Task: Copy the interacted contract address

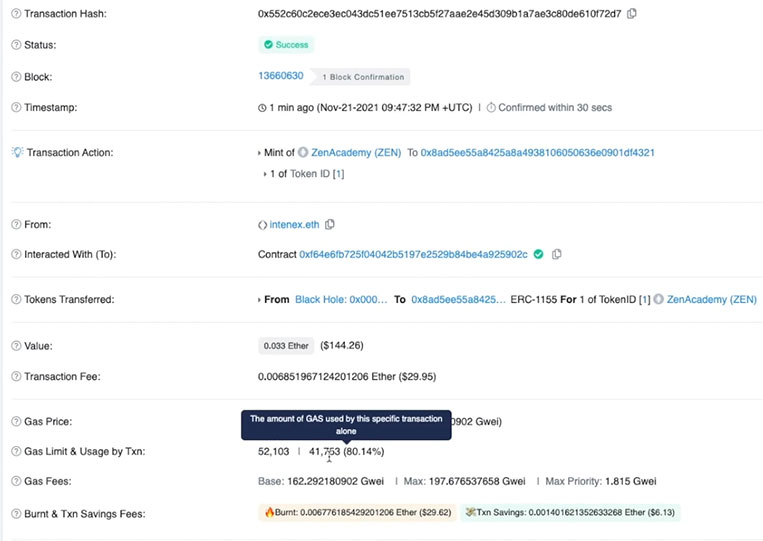Action: [x=557, y=254]
